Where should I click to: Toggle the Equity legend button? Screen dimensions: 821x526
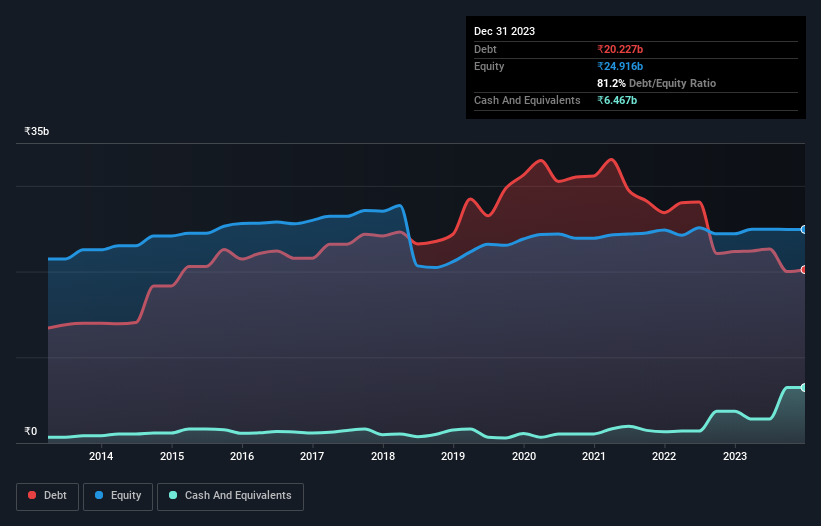click(118, 496)
